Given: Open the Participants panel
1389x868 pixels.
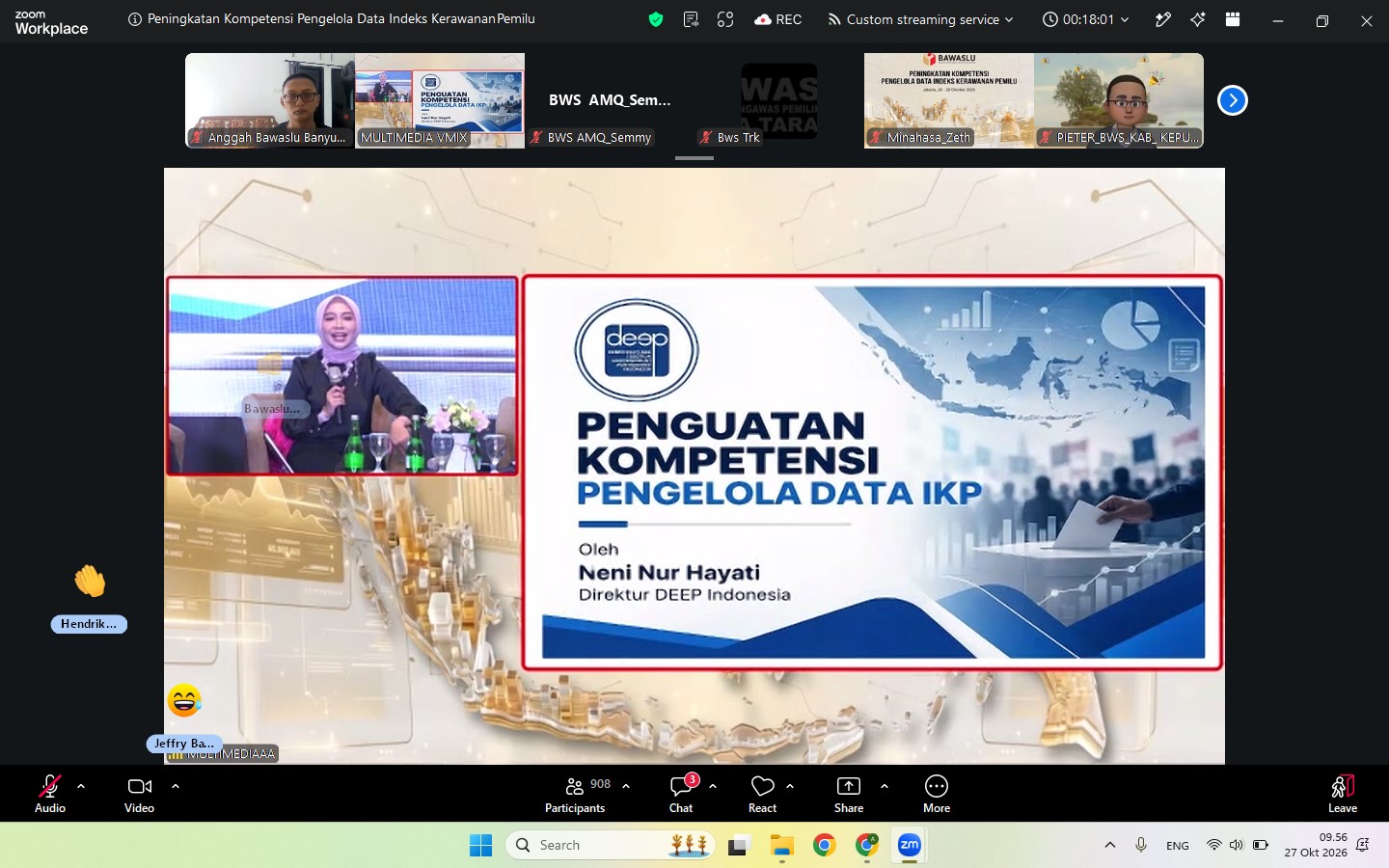Looking at the screenshot, I should [576, 794].
